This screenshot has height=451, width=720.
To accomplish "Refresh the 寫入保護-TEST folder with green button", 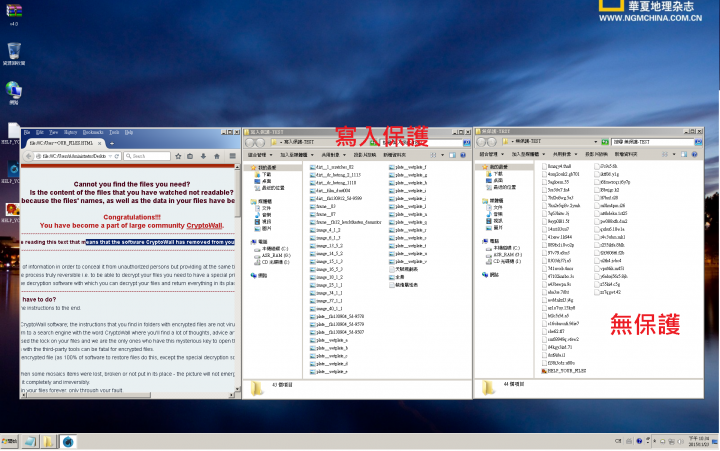I will click(x=374, y=143).
